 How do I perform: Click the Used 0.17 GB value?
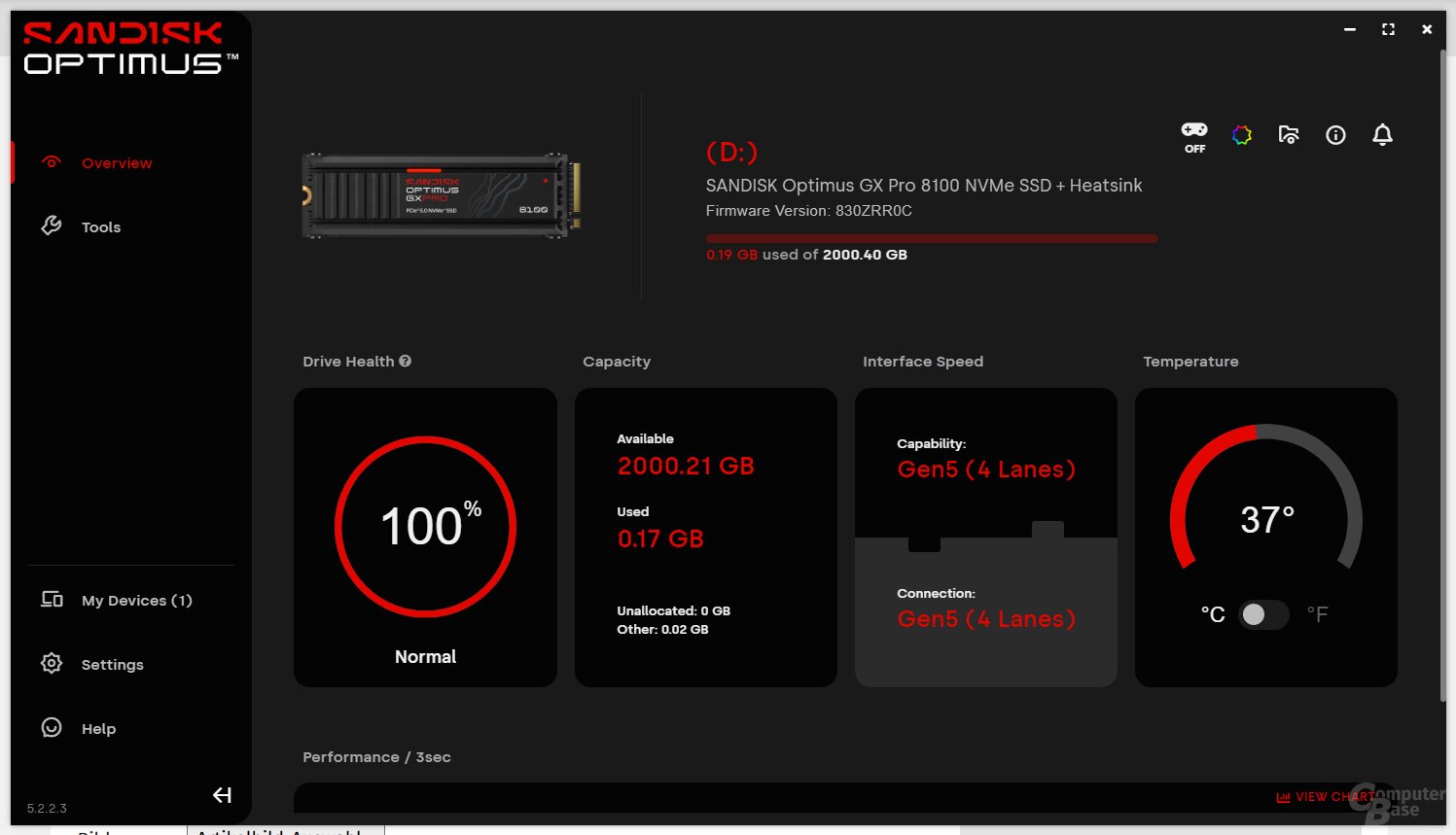tap(660, 539)
